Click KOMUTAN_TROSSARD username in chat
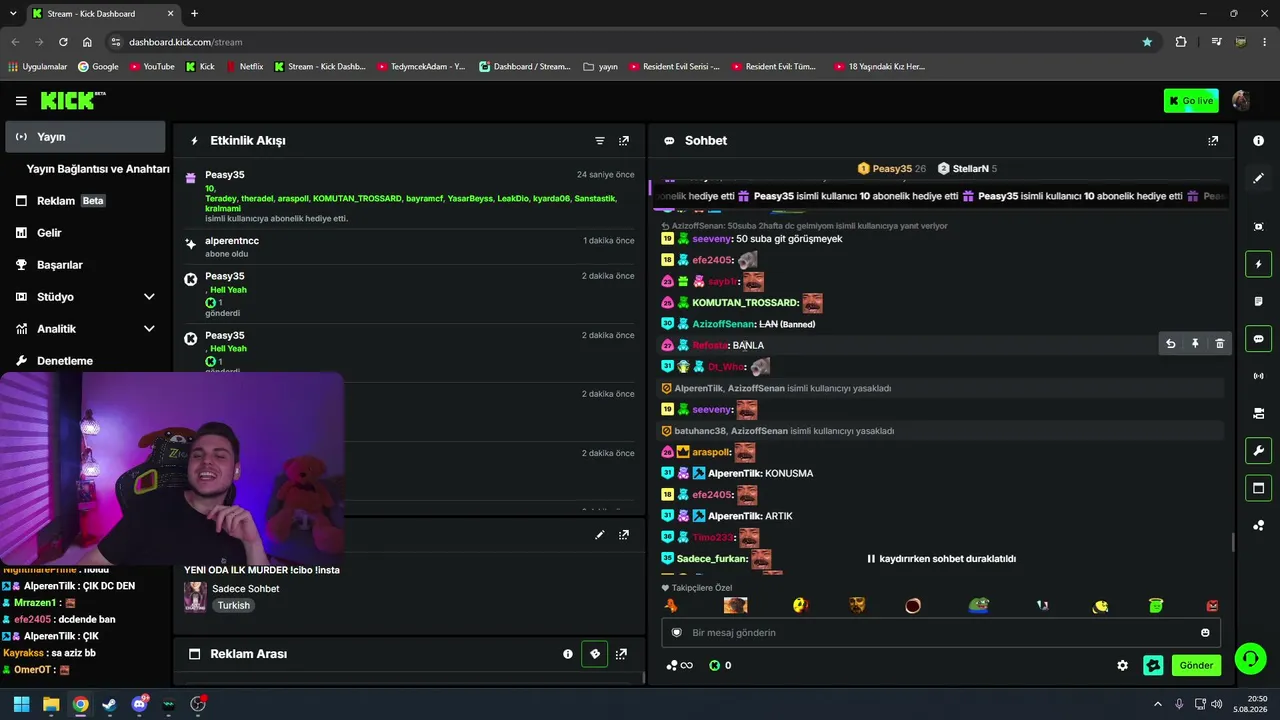This screenshot has height=720, width=1280. click(x=745, y=303)
